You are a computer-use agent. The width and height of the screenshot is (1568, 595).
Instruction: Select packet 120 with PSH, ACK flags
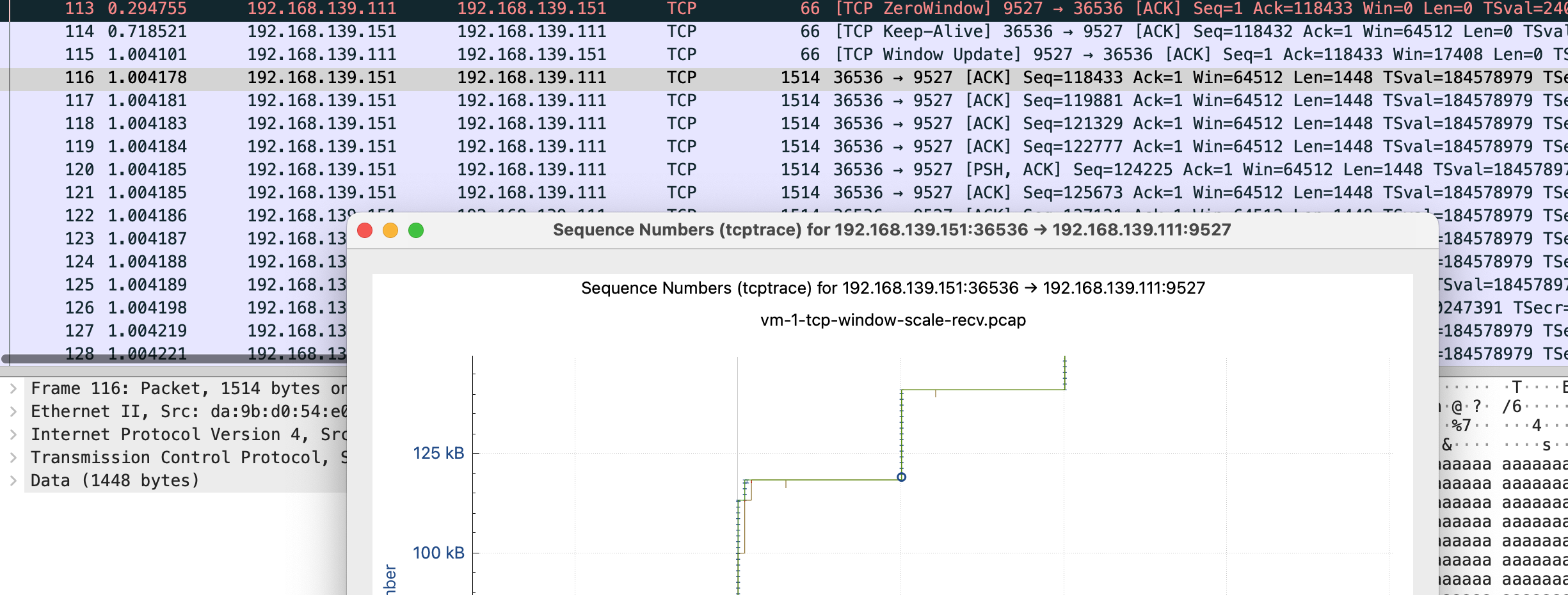[512, 170]
